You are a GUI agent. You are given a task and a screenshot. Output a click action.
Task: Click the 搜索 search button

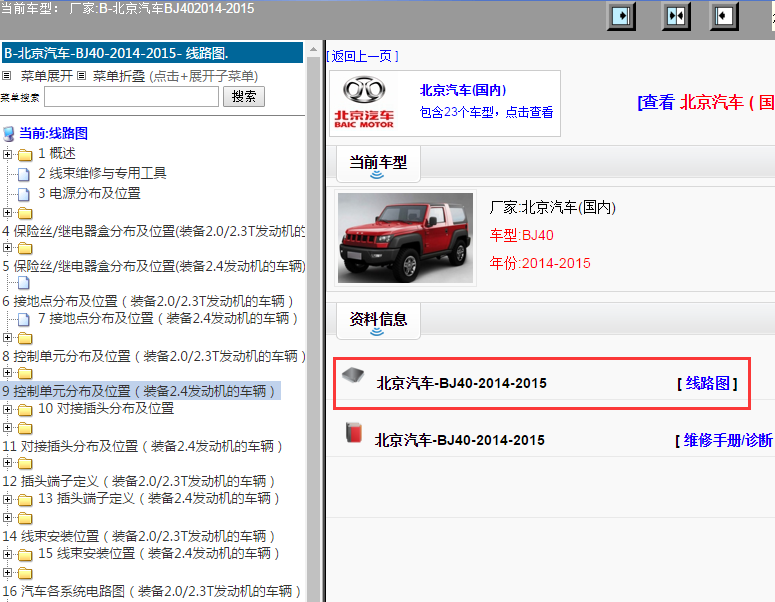pyautogui.click(x=244, y=96)
